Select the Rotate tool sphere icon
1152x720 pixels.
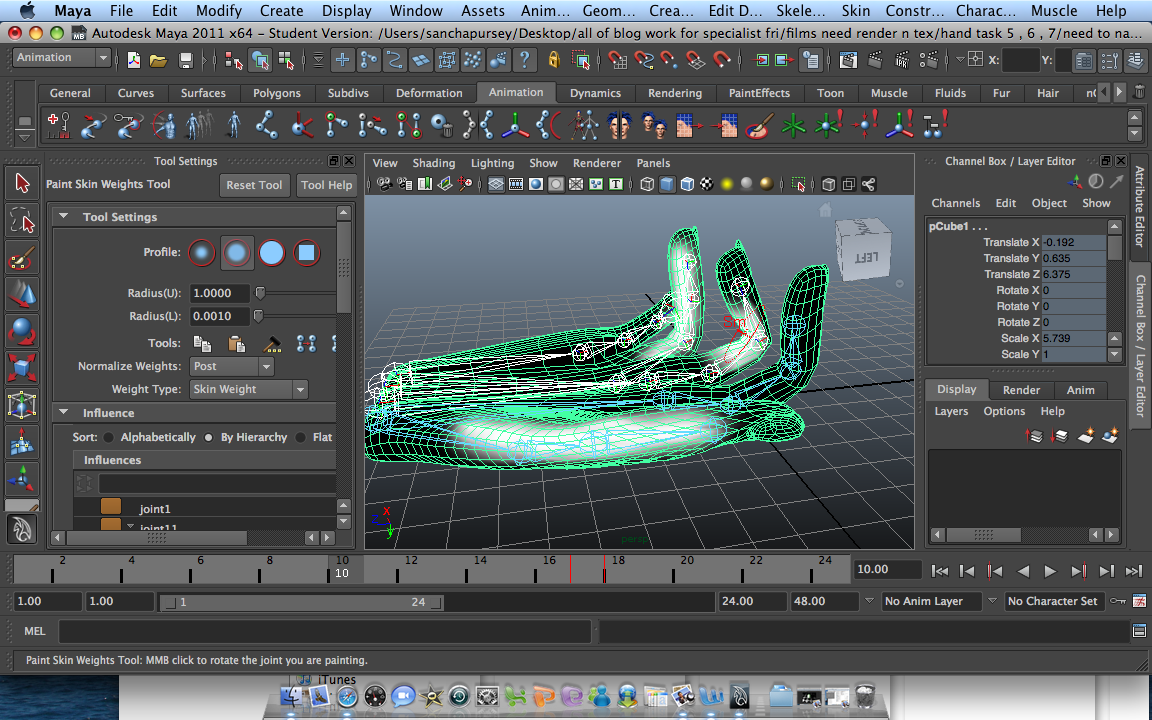[22, 331]
